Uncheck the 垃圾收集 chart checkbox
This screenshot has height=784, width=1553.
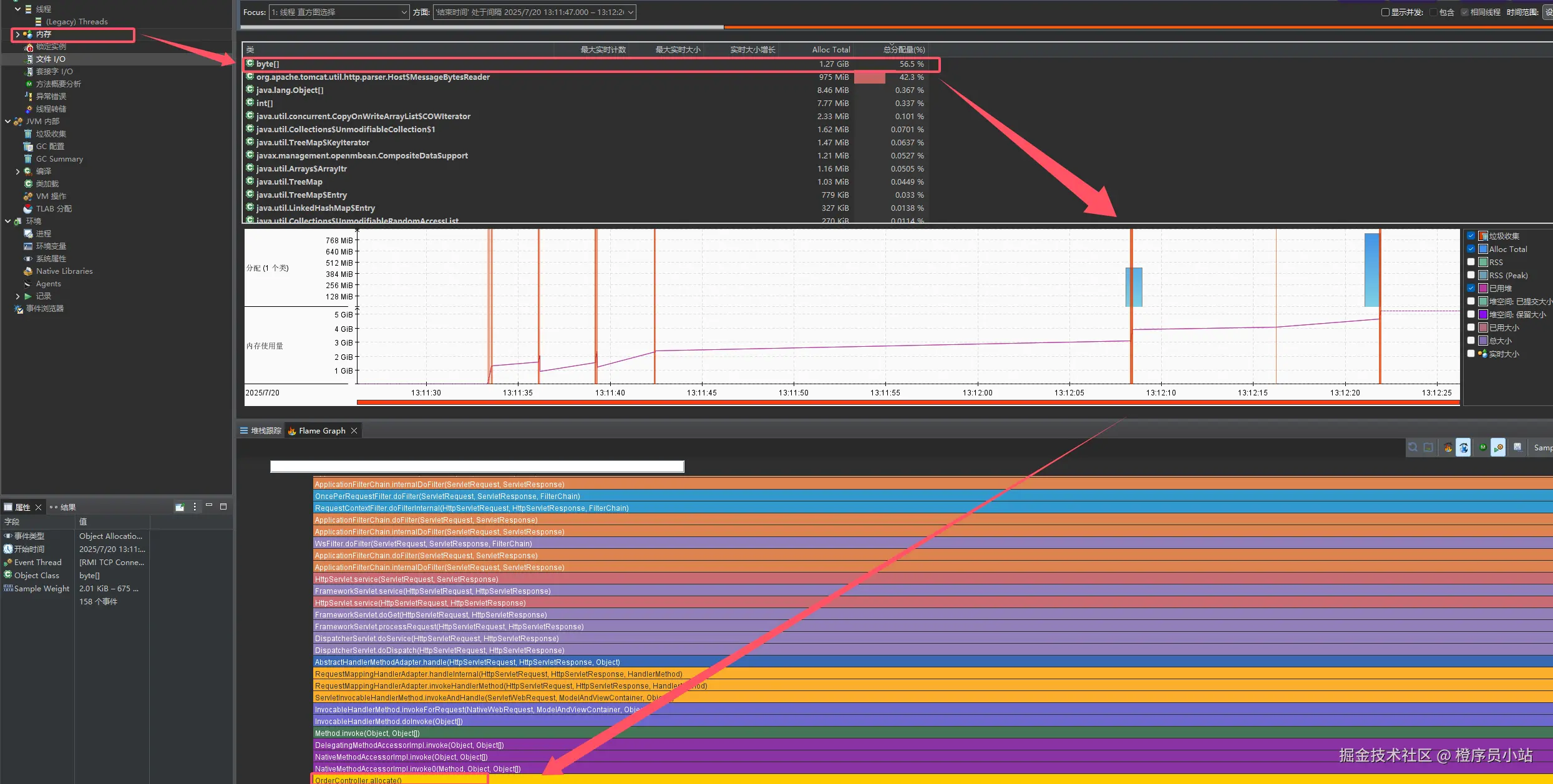coord(1471,236)
